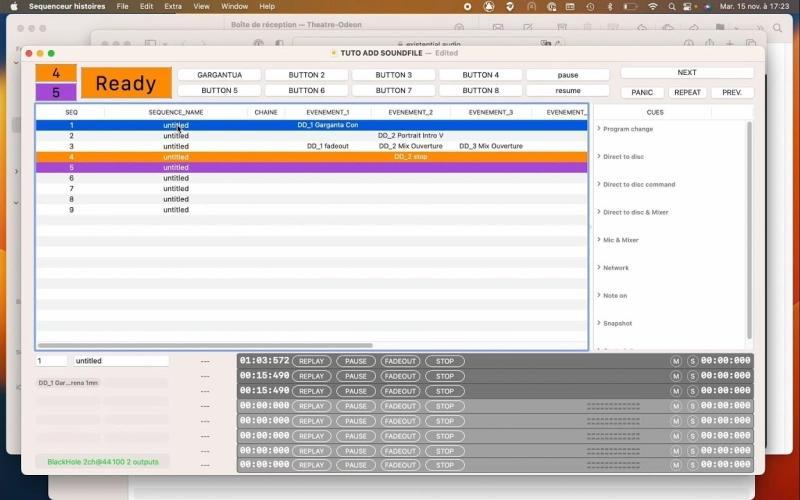The height and width of the screenshot is (500, 800).
Task: Click the purple box showing 5
Action: coord(56,92)
